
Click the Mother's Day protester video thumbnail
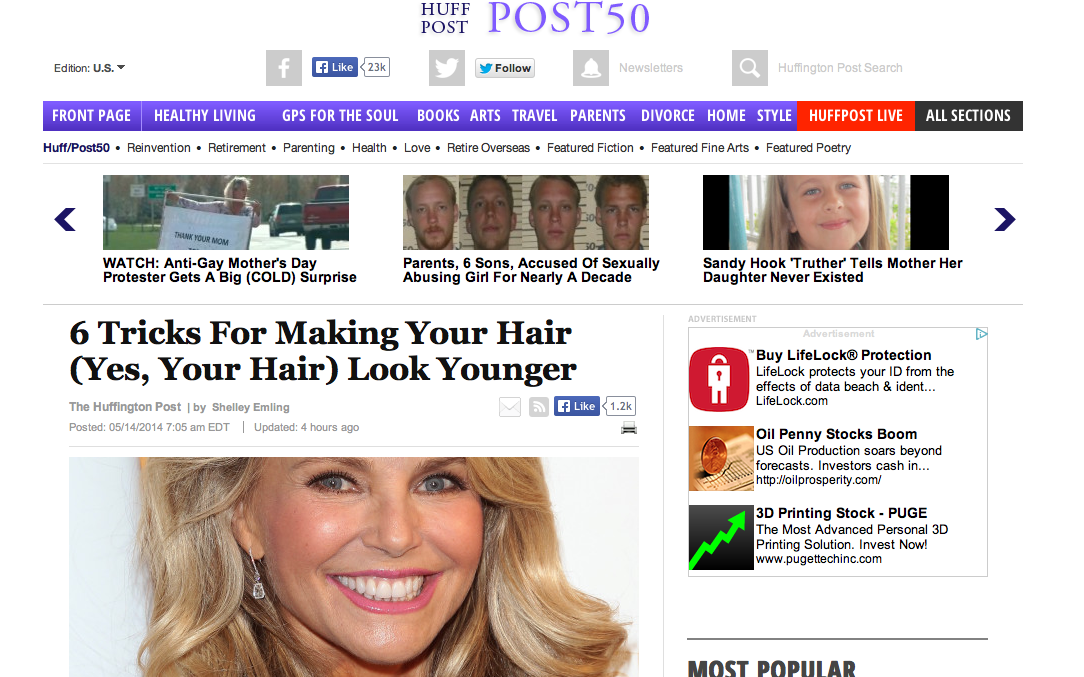coord(226,212)
